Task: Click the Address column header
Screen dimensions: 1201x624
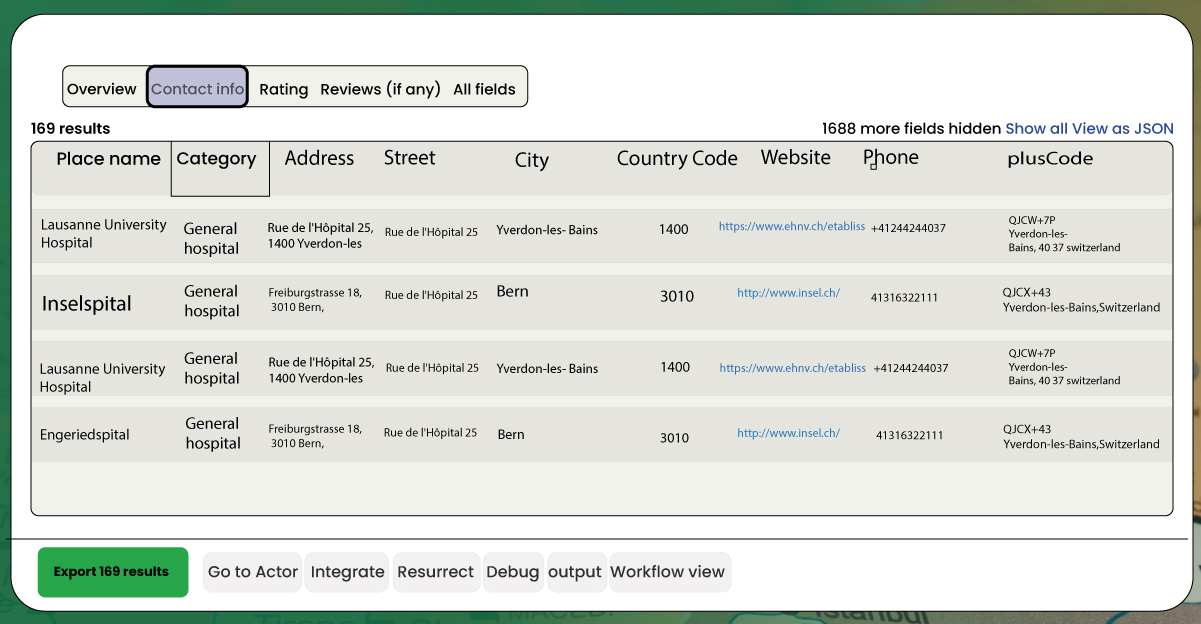Action: tap(319, 158)
